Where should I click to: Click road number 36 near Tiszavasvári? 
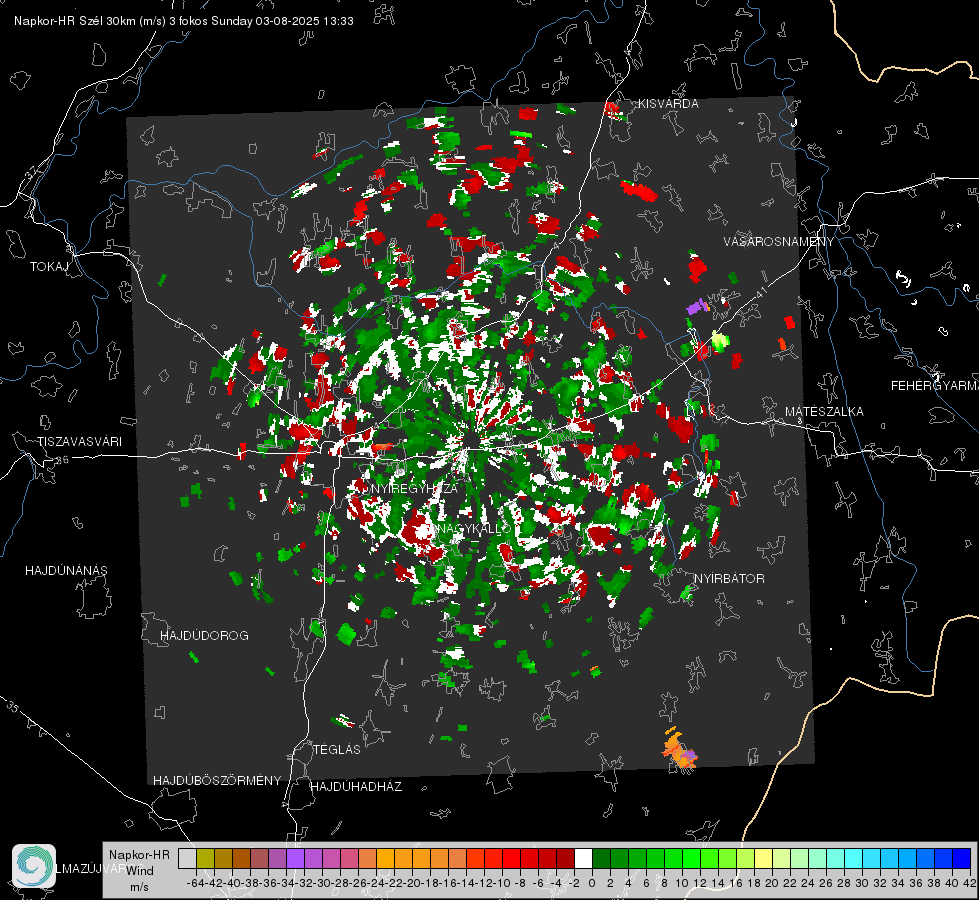click(62, 460)
